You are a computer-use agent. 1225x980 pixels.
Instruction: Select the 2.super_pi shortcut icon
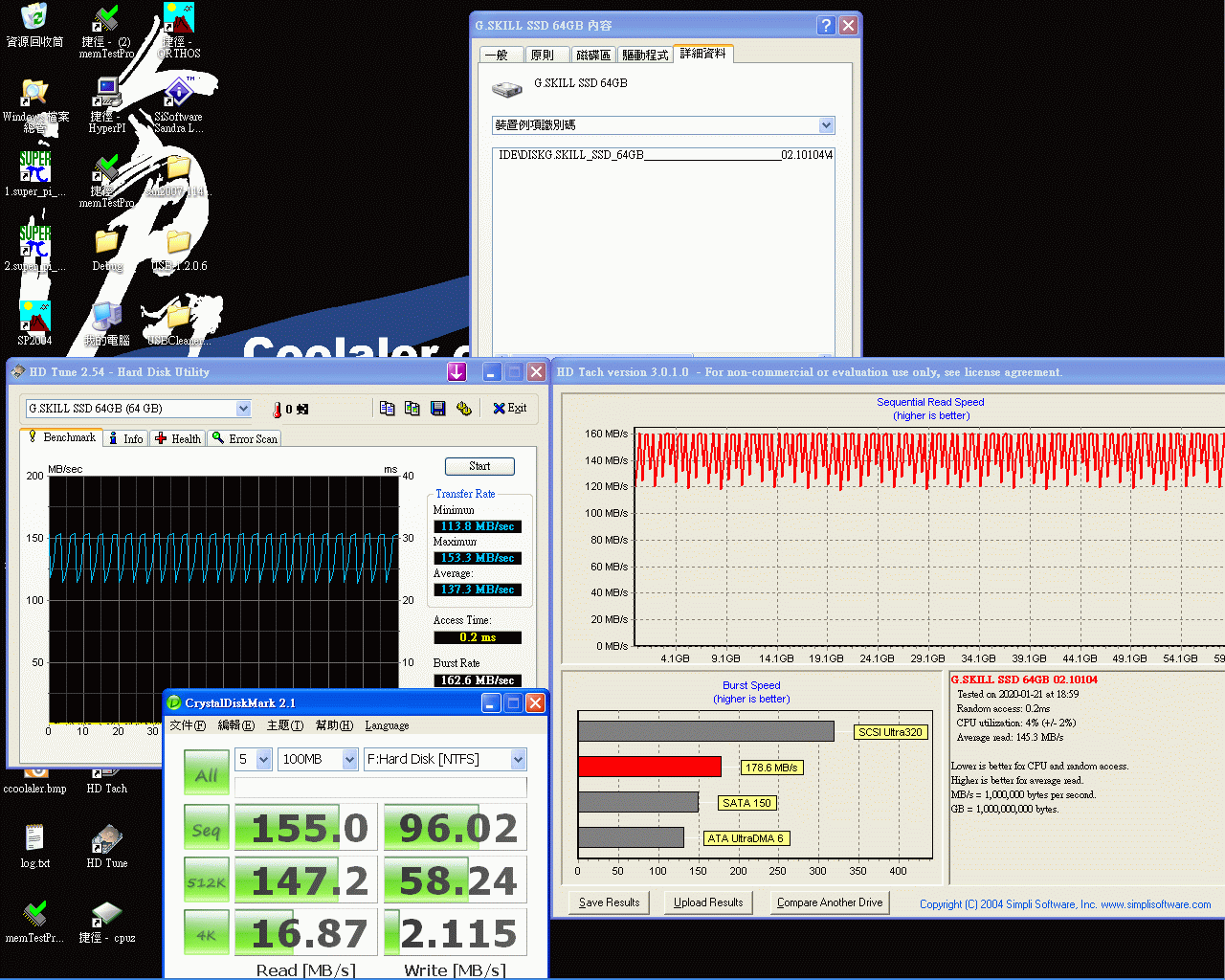(35, 249)
